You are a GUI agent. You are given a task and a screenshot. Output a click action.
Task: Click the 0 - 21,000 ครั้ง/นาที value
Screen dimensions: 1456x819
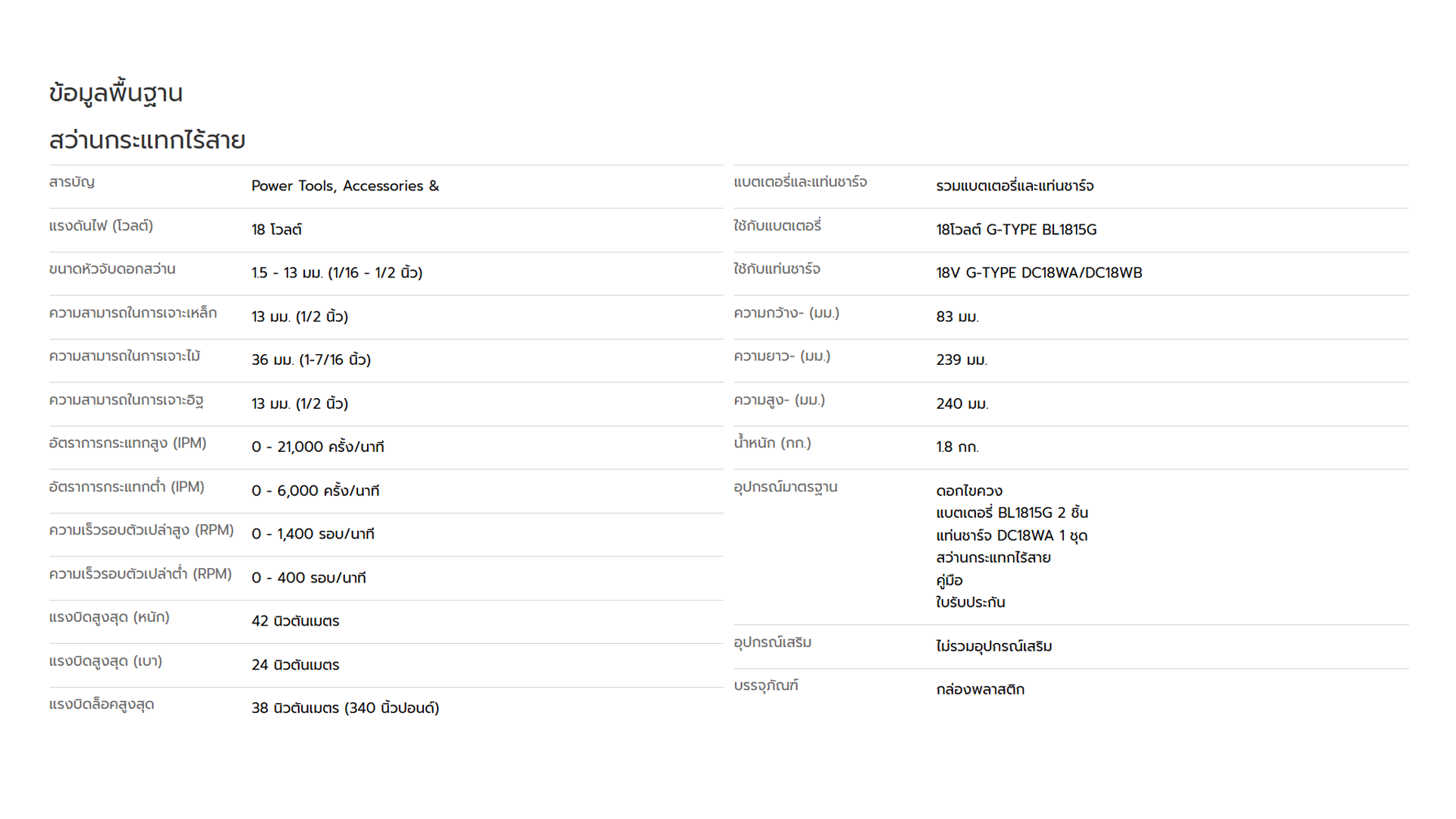318,447
